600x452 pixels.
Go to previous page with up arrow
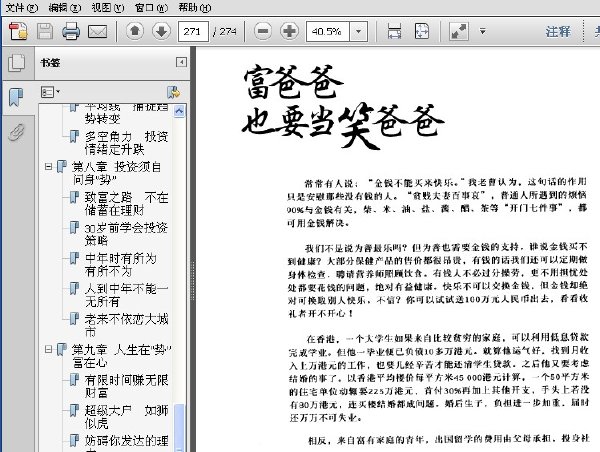[135, 31]
